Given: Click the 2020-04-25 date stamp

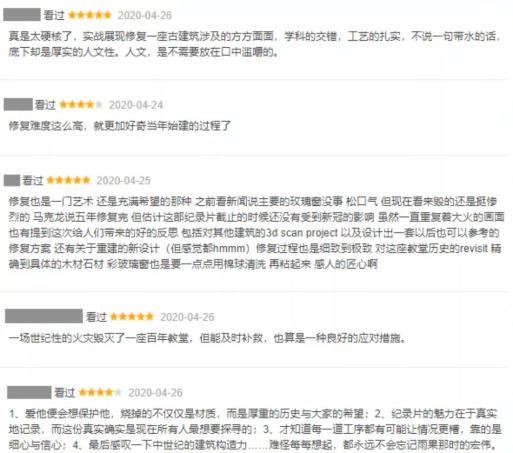Looking at the screenshot, I should pos(124,181).
